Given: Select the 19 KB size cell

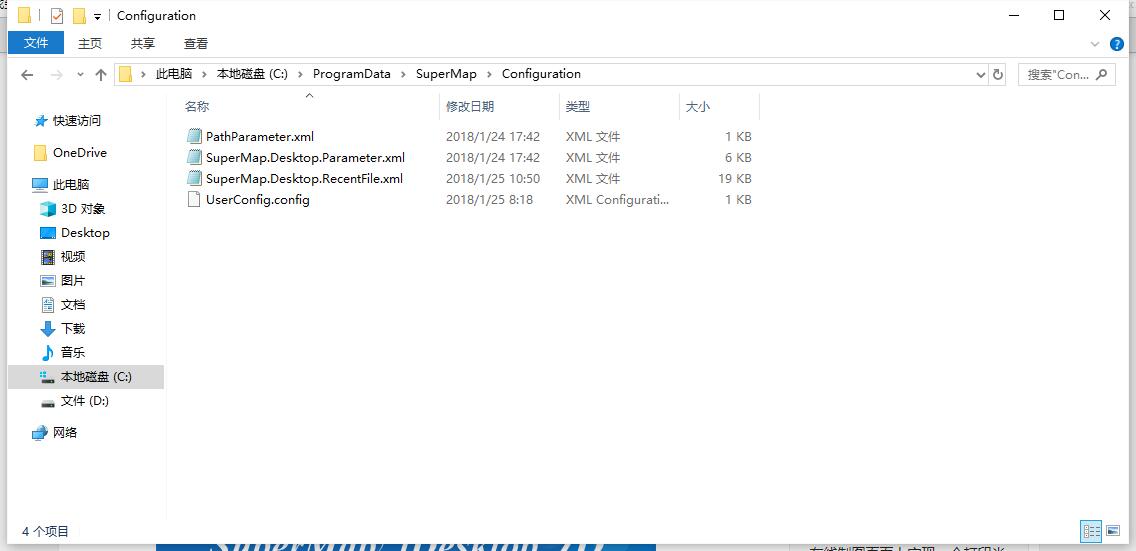Looking at the screenshot, I should point(734,178).
